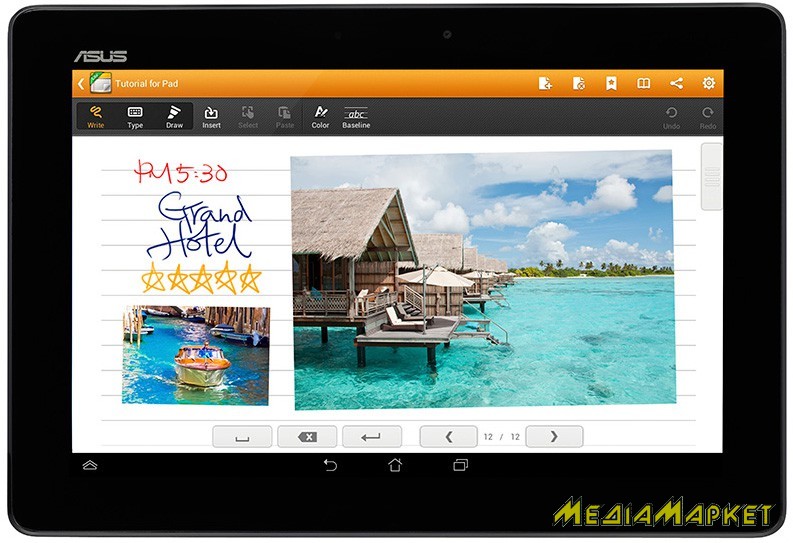The width and height of the screenshot is (793, 543).
Task: Open the notebook read view icon
Action: pyautogui.click(x=643, y=83)
